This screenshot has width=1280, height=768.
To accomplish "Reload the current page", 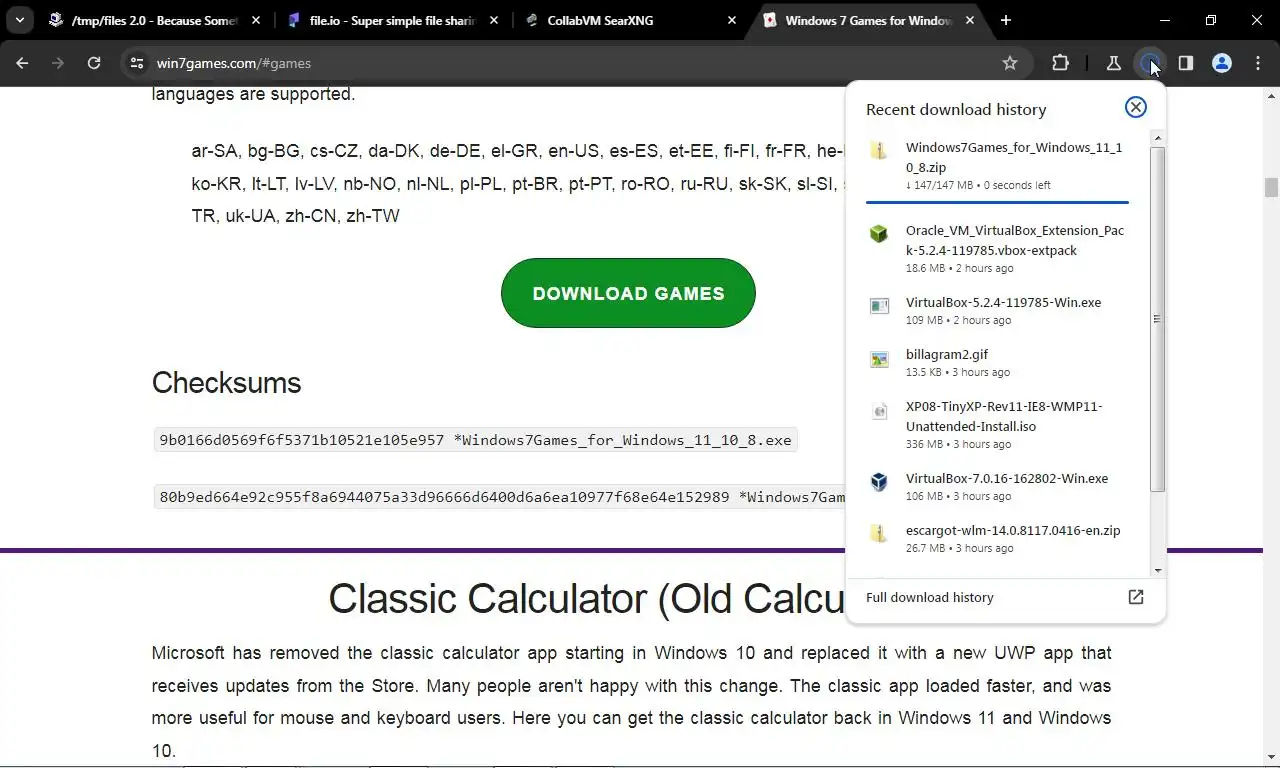I will click(94, 63).
